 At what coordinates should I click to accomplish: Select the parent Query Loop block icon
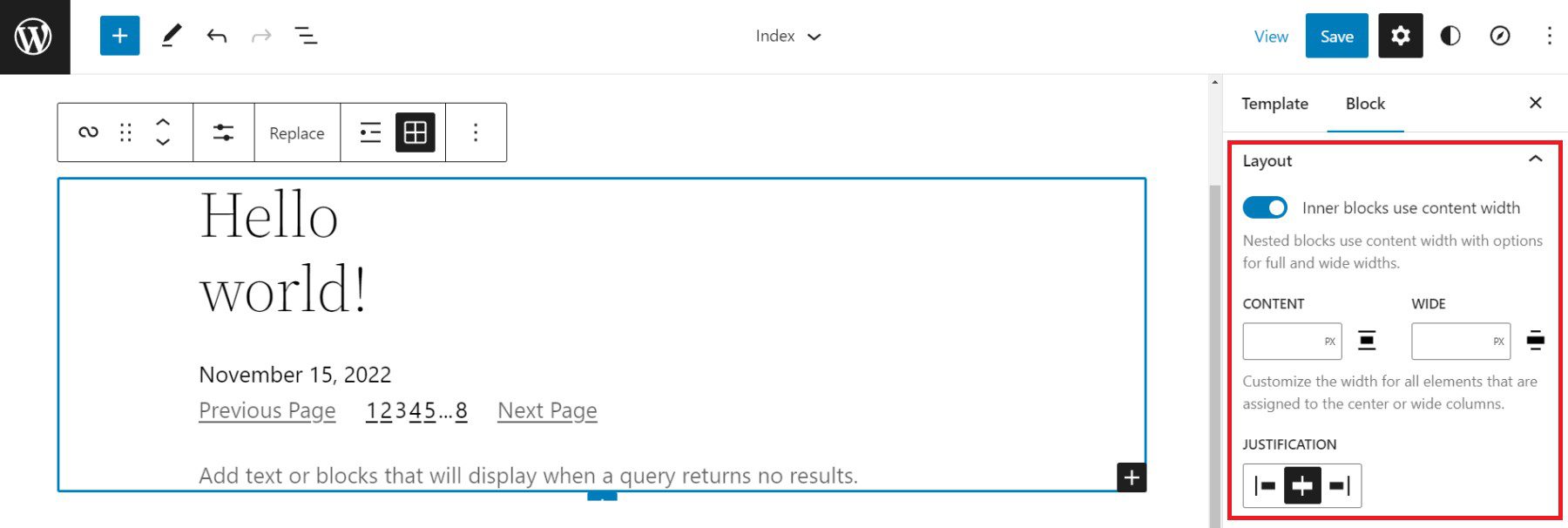(x=86, y=132)
